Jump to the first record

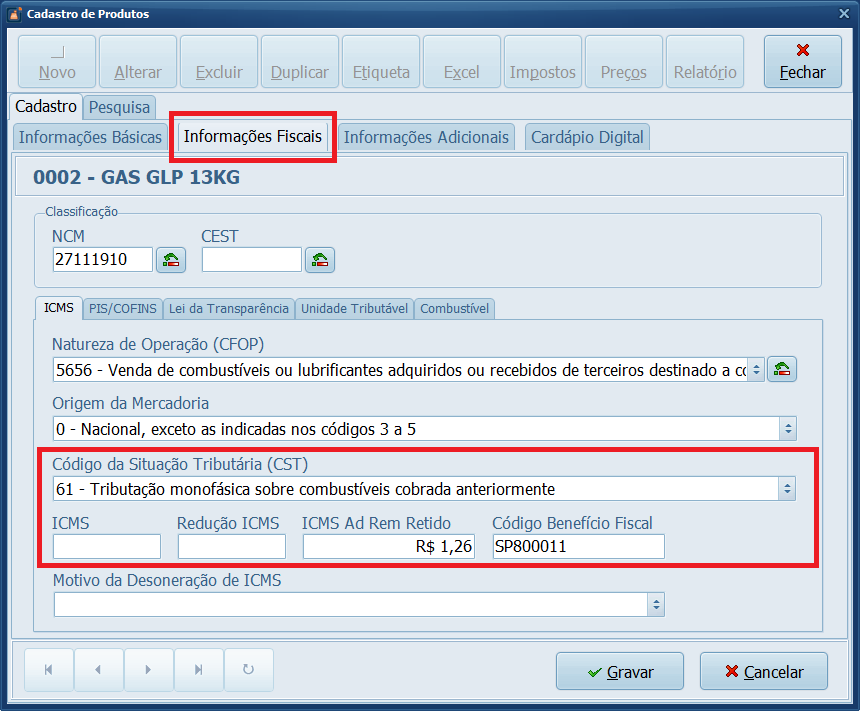click(x=48, y=670)
